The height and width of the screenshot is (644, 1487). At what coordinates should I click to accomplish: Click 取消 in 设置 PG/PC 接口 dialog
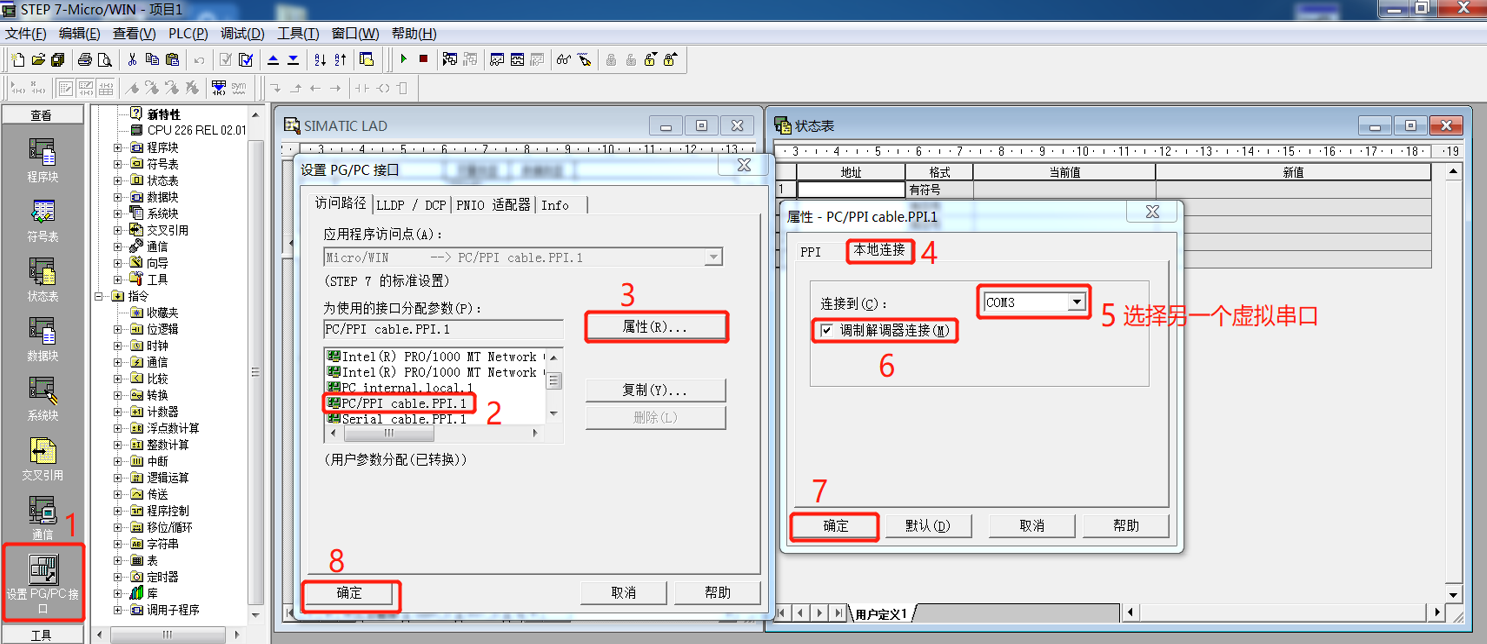(624, 593)
